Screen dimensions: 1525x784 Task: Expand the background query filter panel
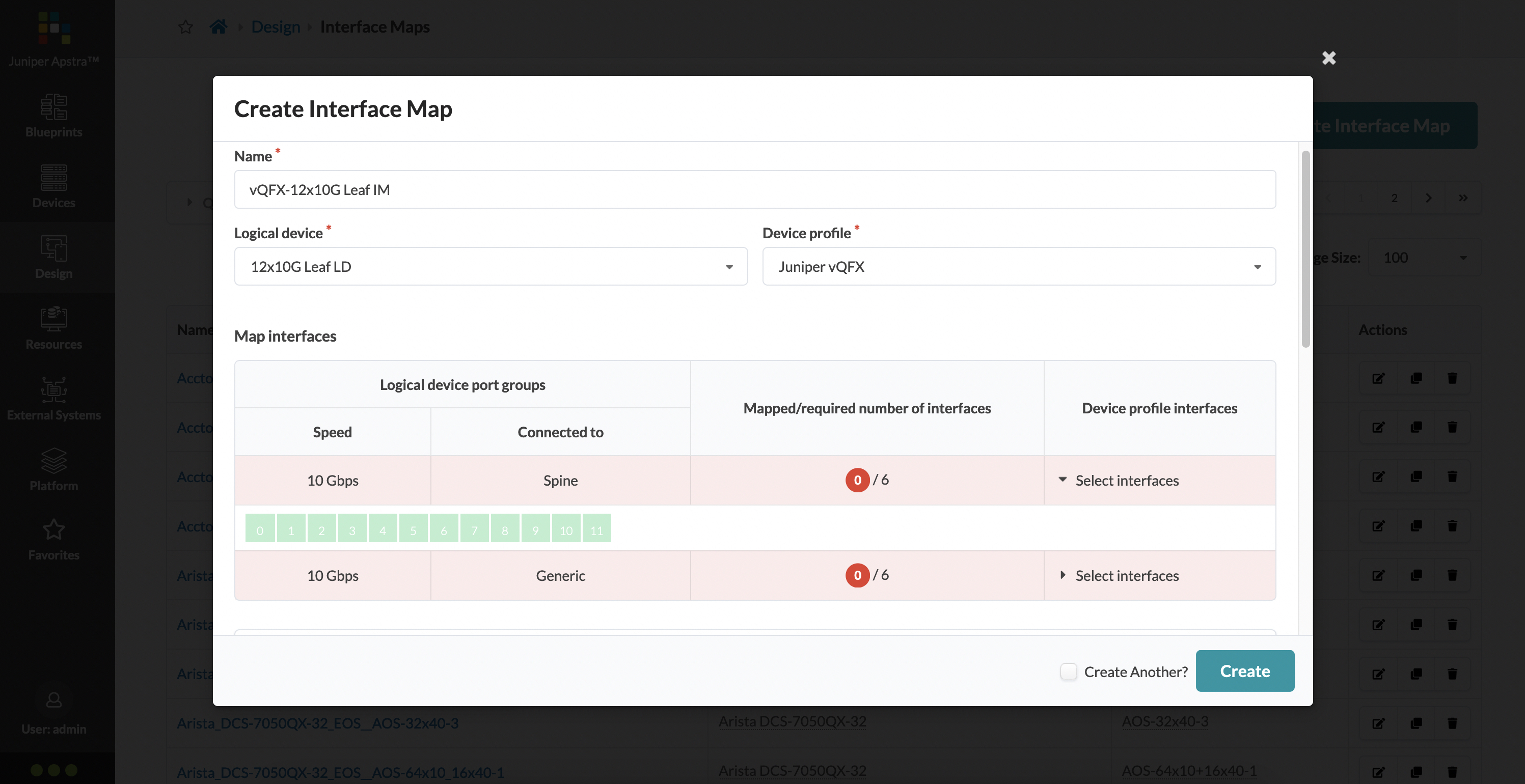[x=190, y=202]
